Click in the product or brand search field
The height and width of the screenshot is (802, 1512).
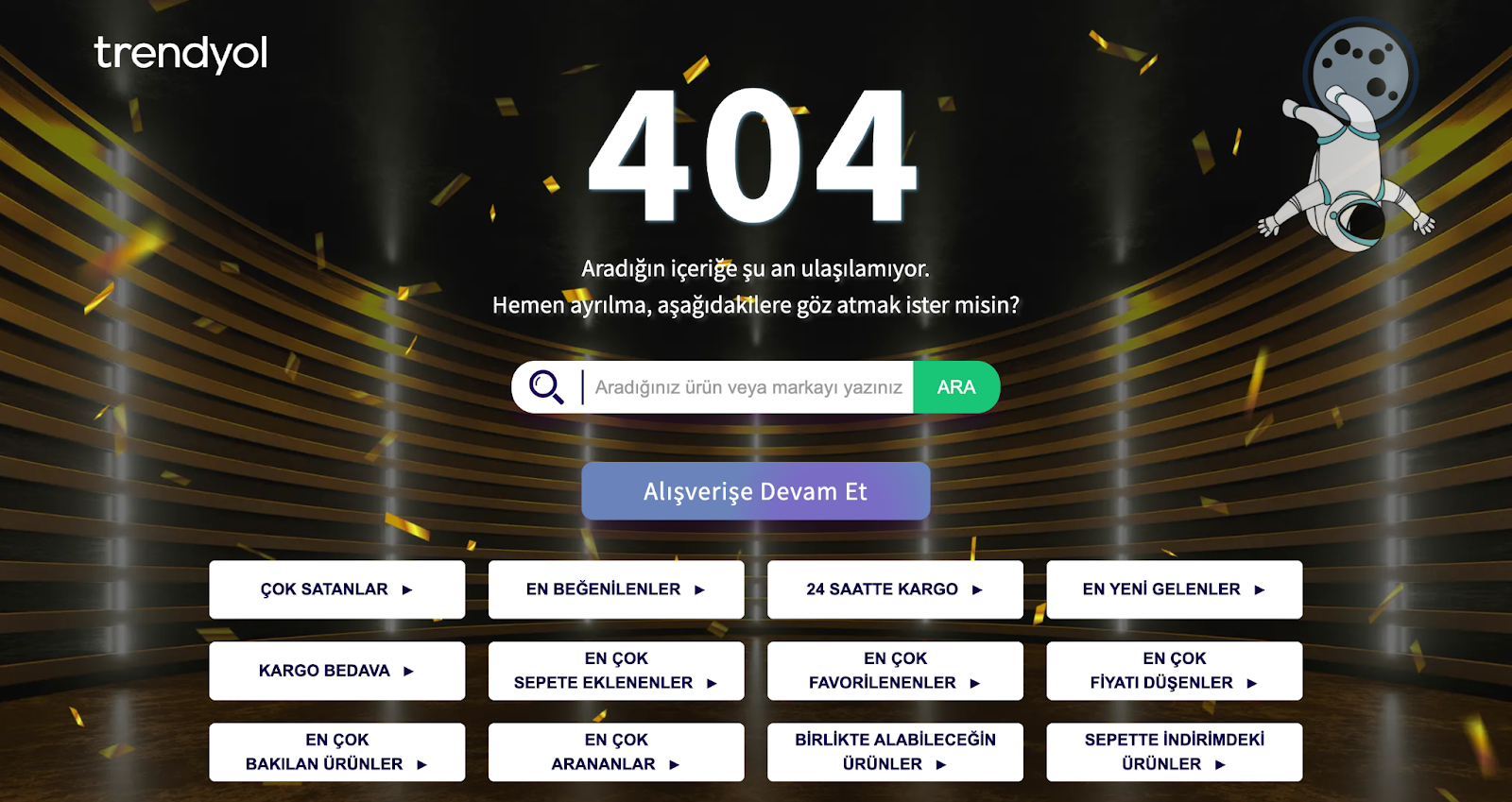748,387
